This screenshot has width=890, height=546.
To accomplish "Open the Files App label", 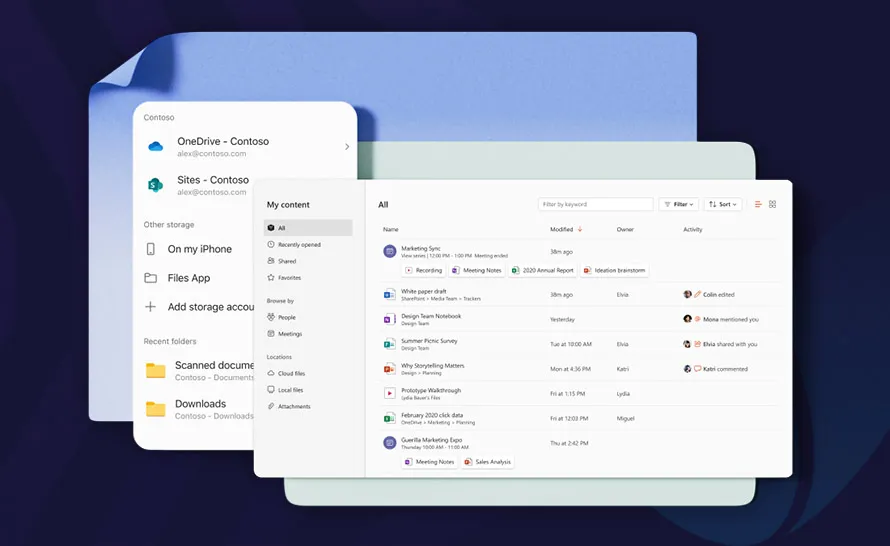I will 189,278.
